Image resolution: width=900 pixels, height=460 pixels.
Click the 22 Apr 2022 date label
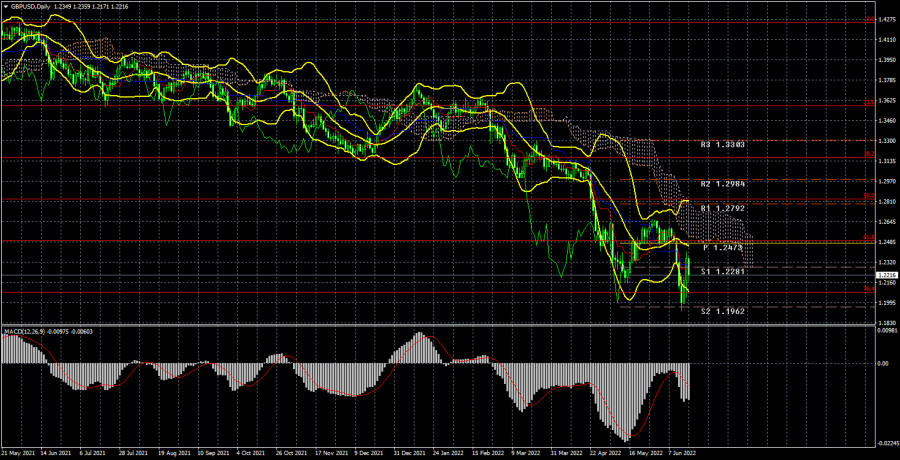(604, 453)
